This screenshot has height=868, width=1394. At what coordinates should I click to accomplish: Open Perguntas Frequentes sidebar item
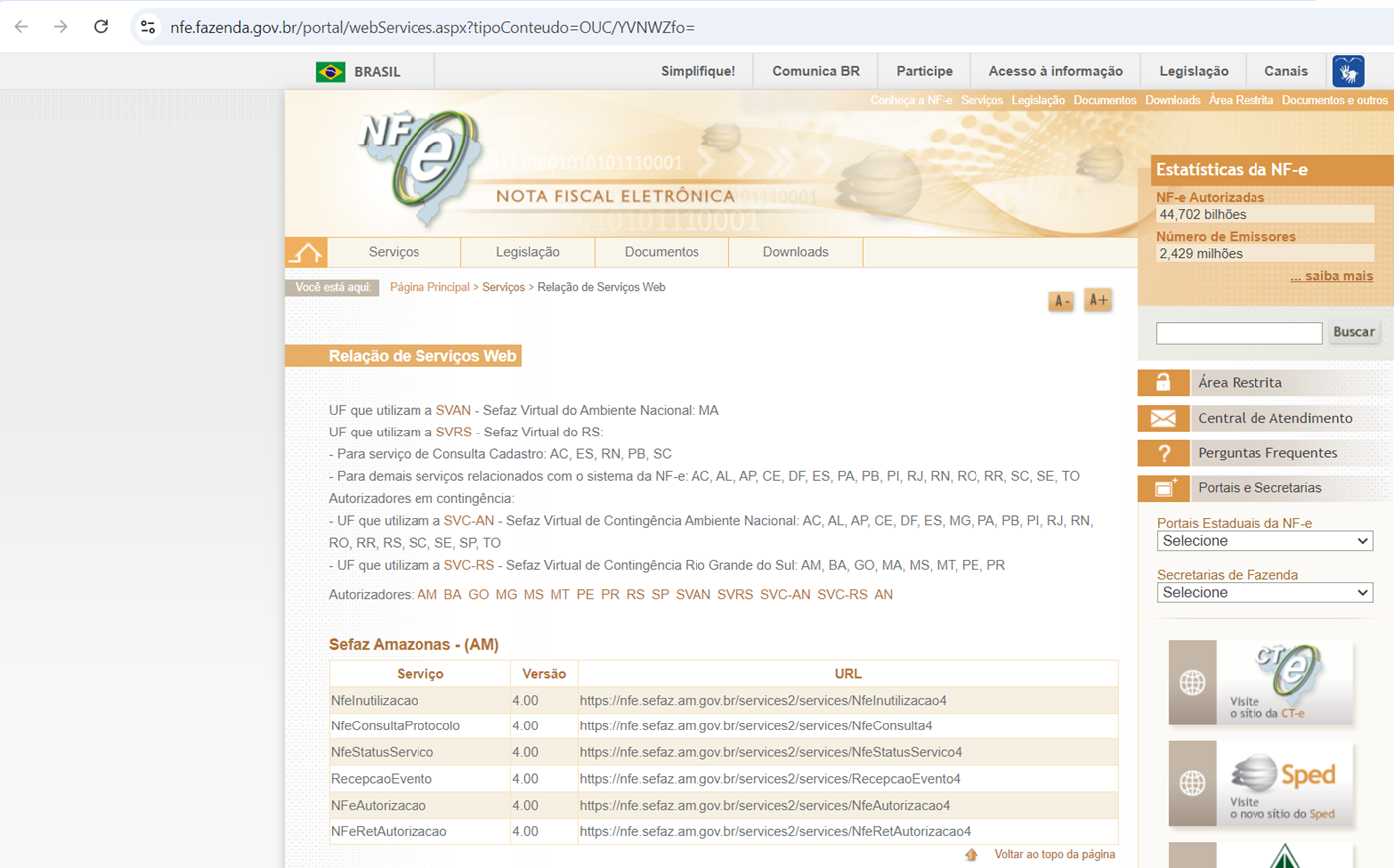(x=1267, y=453)
